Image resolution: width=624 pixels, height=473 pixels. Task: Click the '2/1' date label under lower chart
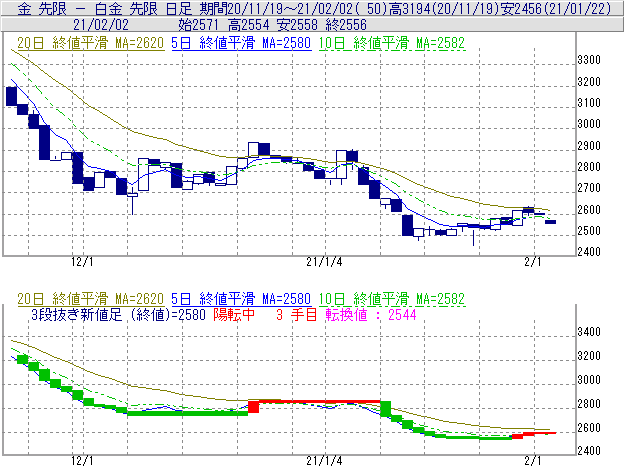coord(533,461)
